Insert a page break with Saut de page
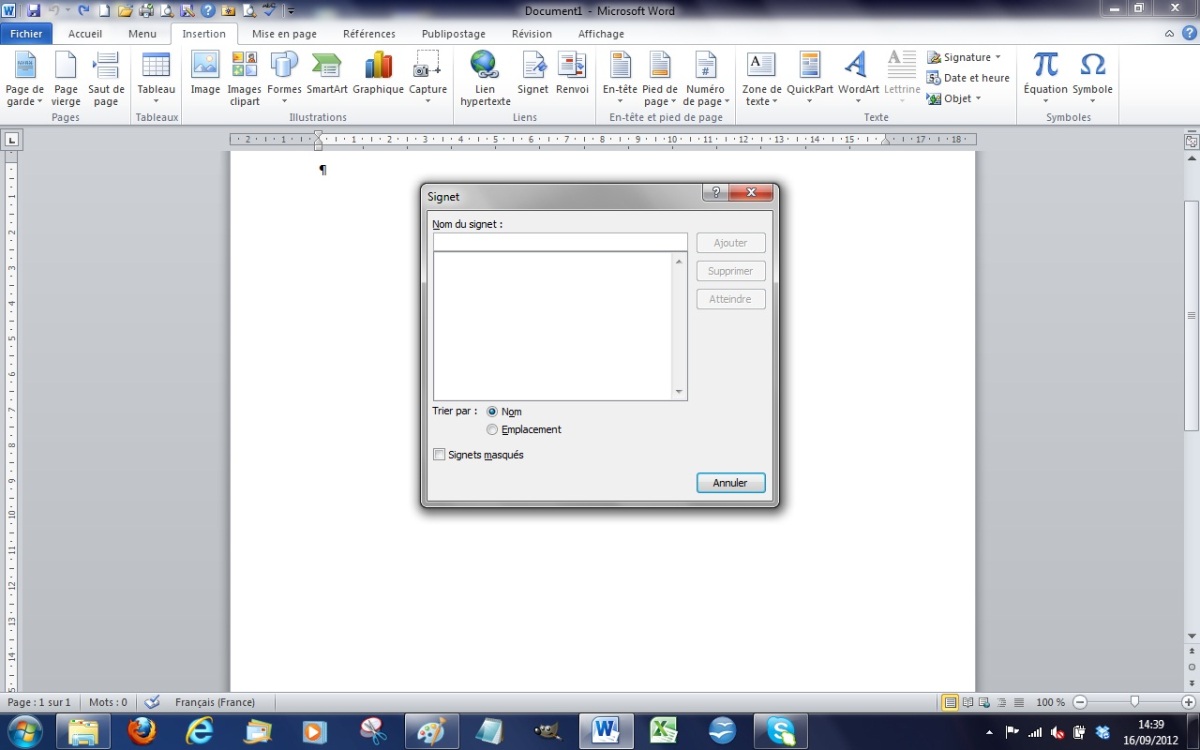Screen dimensions: 1200x750 106,79
